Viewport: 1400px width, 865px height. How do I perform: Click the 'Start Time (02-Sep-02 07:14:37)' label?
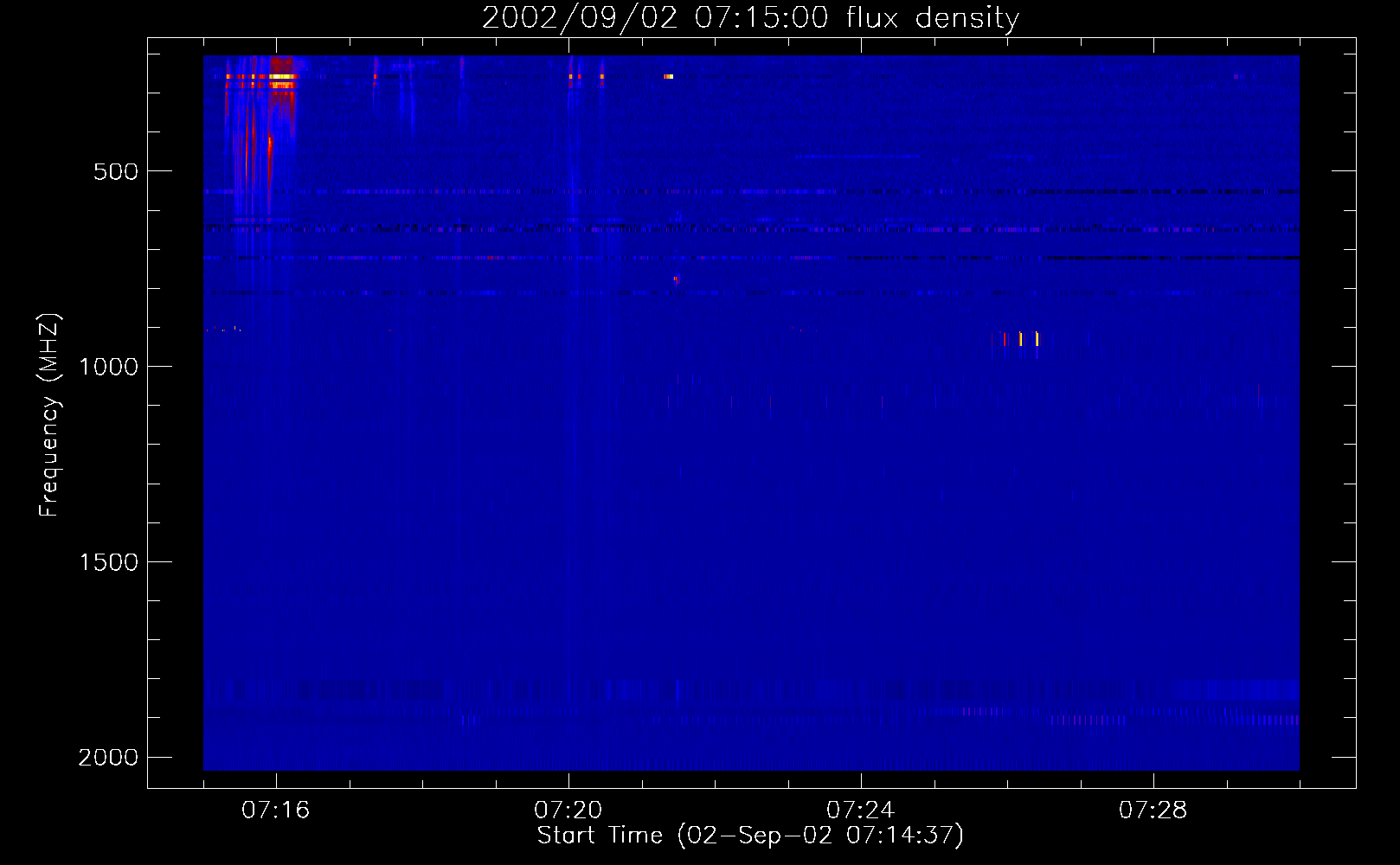coord(750,836)
